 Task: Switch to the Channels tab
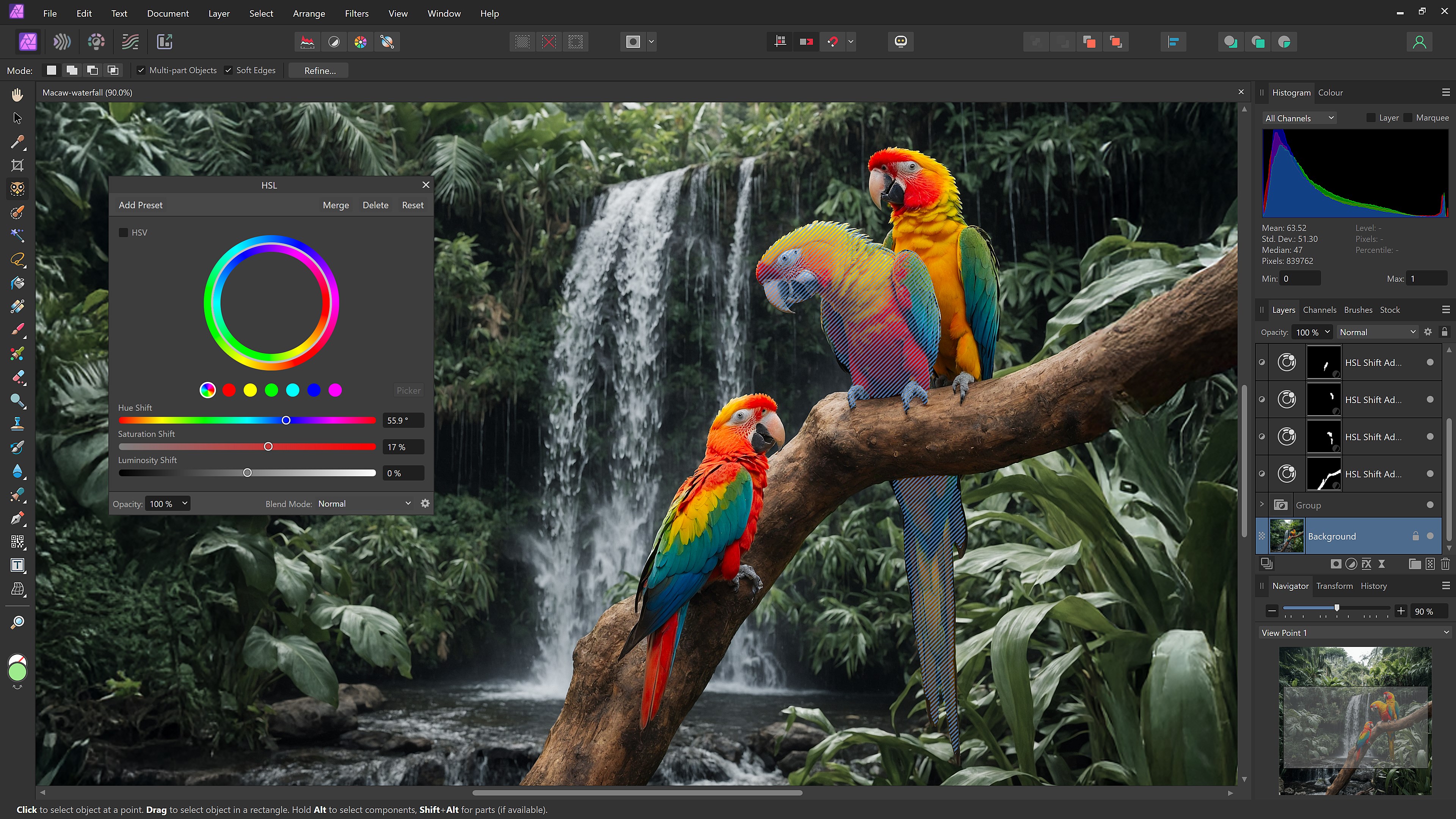pos(1320,310)
